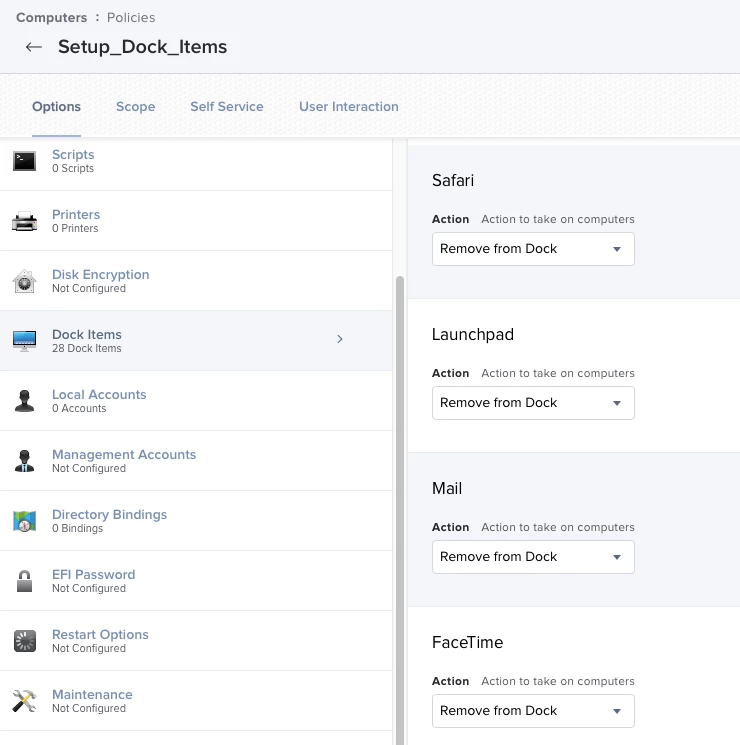Open the Local Accounts payload link

click(x=99, y=394)
